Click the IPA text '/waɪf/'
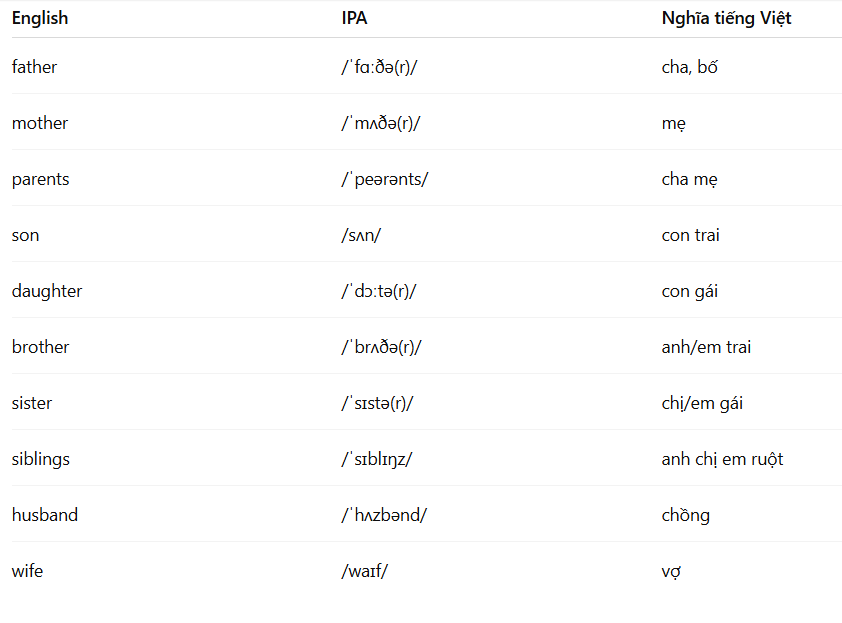The image size is (842, 623). pos(365,571)
